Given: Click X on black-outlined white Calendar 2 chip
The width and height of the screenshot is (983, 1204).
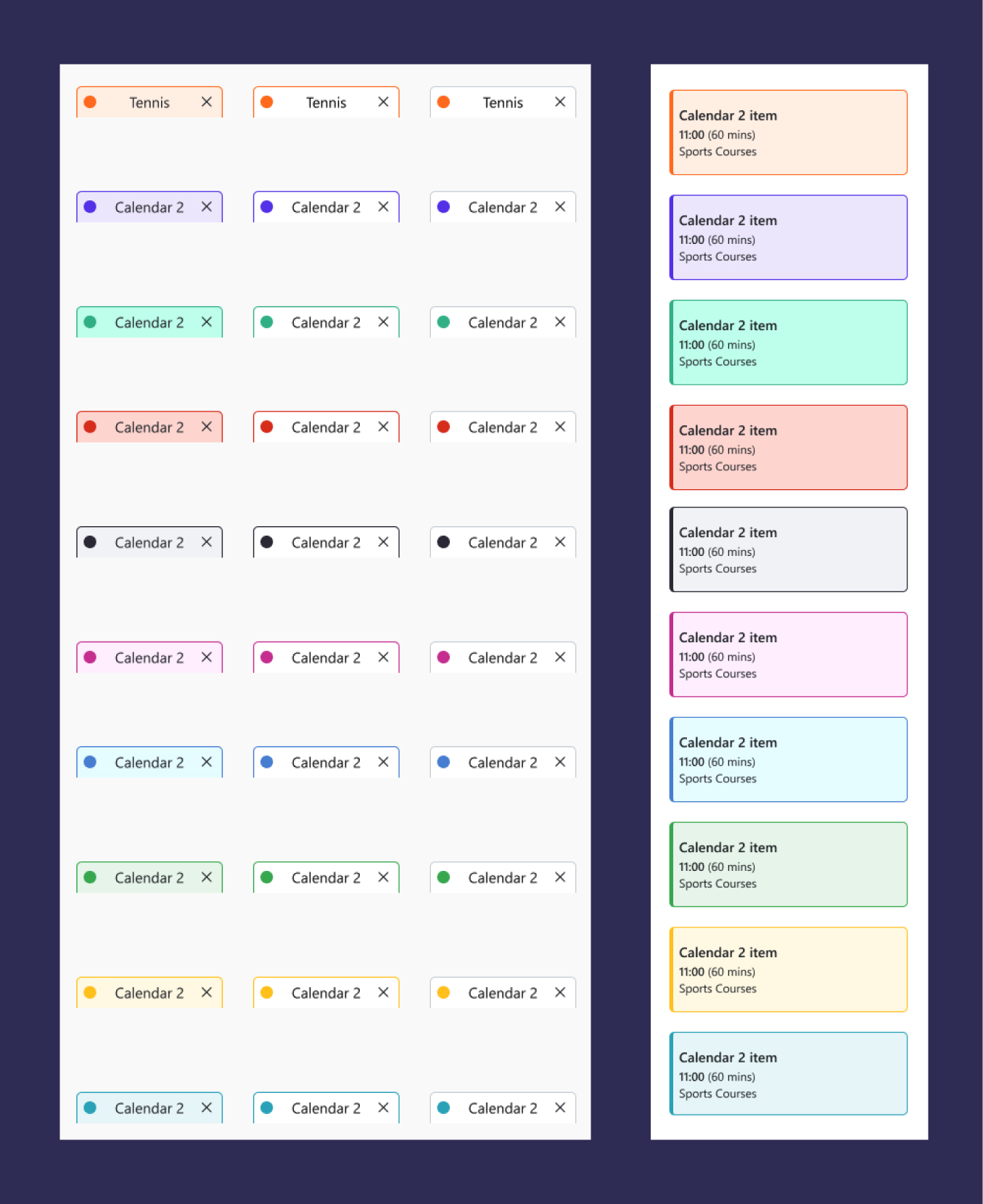Looking at the screenshot, I should tap(383, 542).
